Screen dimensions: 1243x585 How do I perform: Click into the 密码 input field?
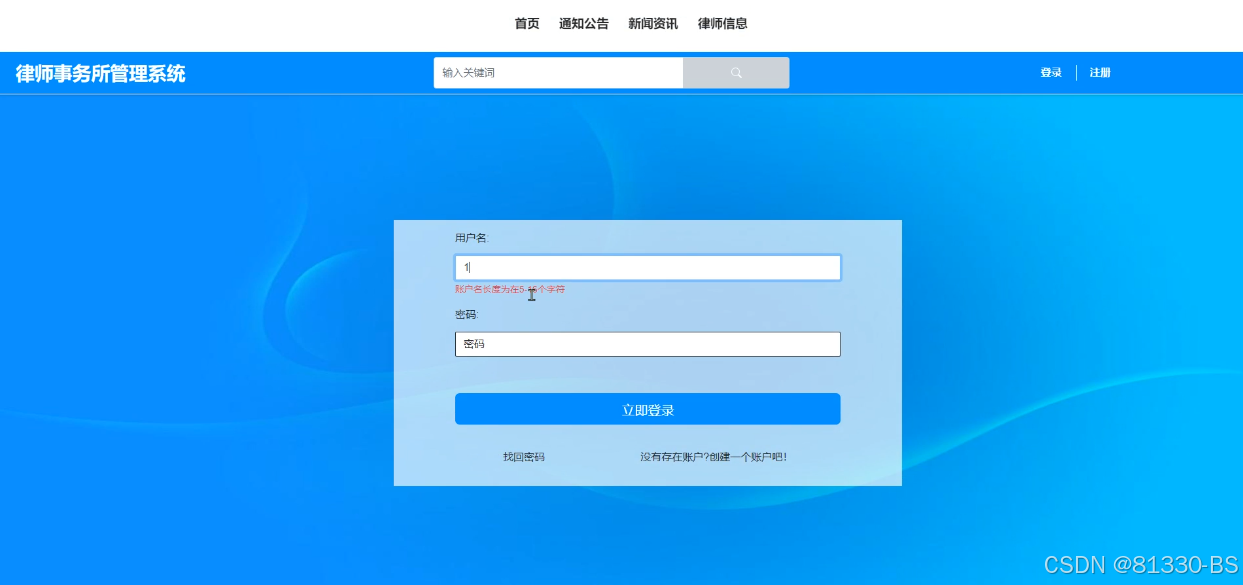tap(648, 344)
